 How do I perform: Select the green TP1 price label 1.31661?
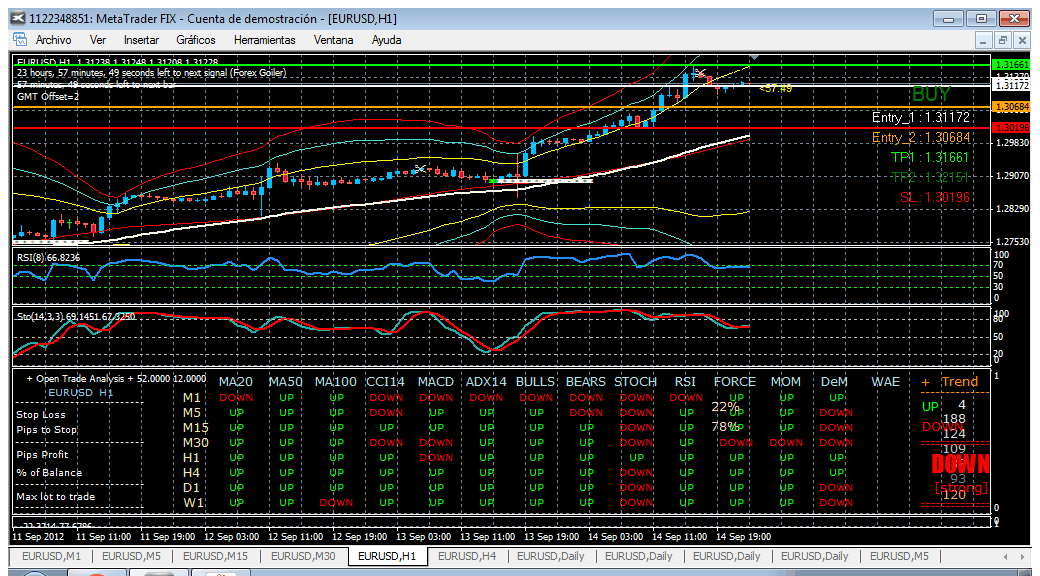[x=1011, y=65]
